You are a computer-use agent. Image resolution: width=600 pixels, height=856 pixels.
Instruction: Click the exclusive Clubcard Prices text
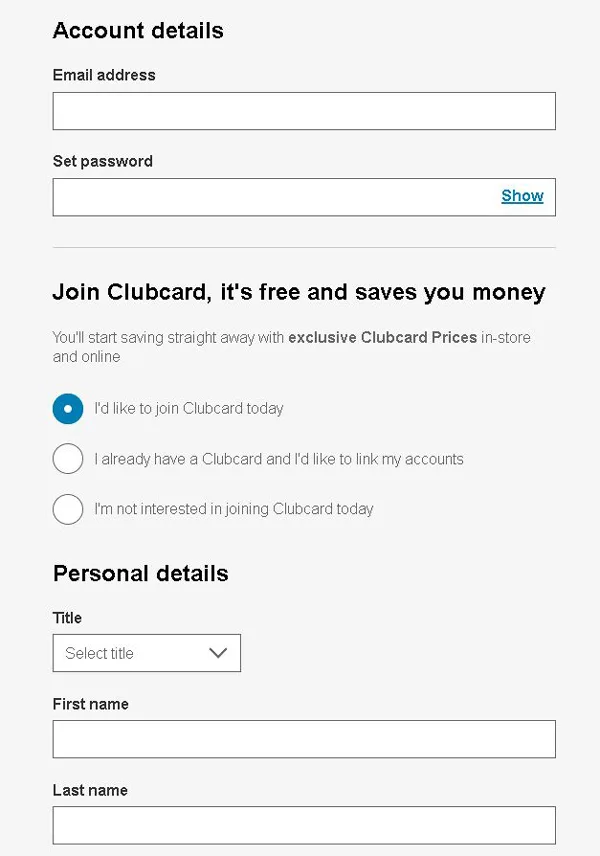(382, 337)
